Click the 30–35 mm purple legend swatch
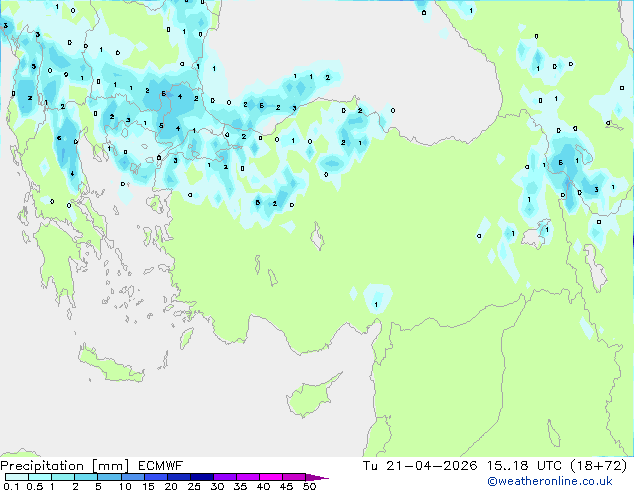Screen dimensions: 634x490 pos(224,477)
